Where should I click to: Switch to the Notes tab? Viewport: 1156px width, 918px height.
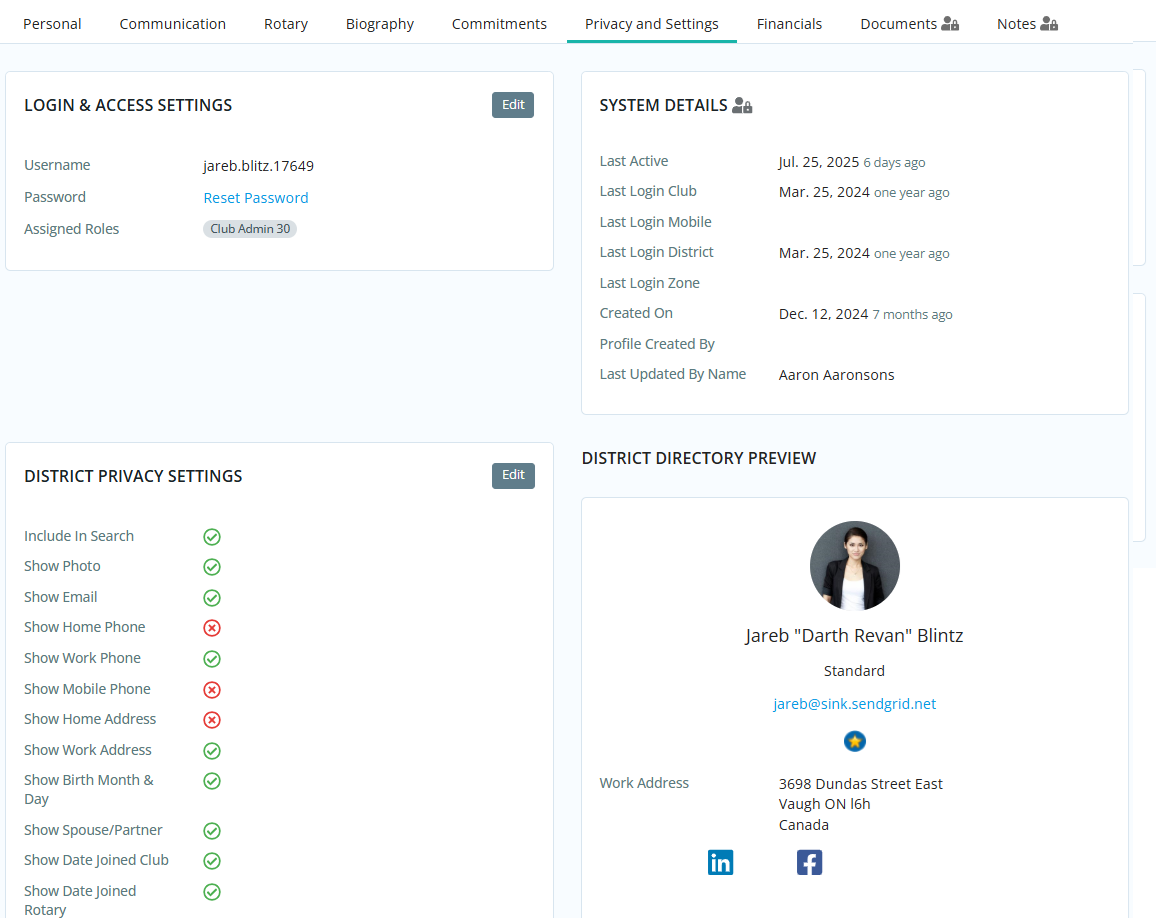click(1027, 24)
